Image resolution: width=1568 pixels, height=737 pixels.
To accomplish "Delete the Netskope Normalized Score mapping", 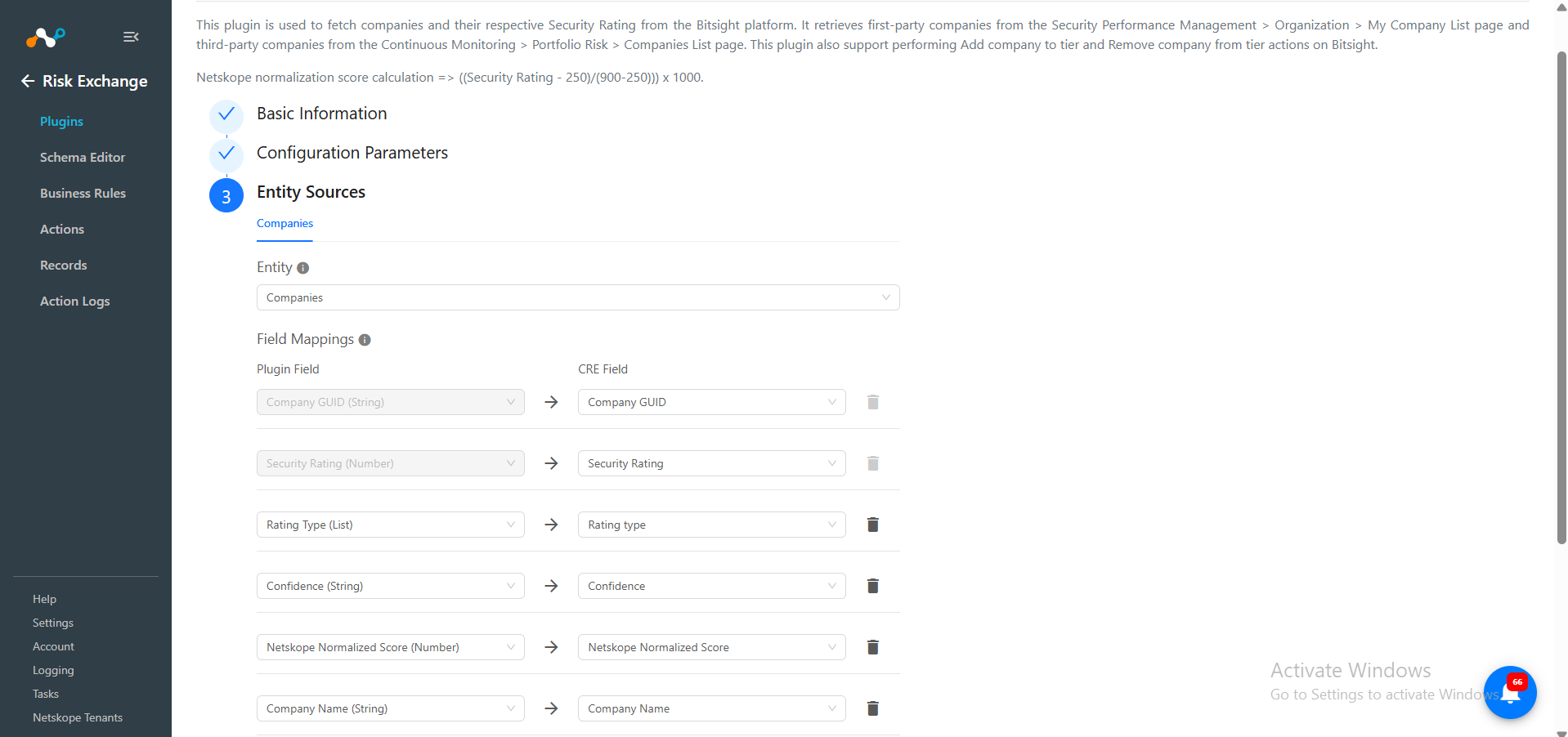I will point(873,647).
